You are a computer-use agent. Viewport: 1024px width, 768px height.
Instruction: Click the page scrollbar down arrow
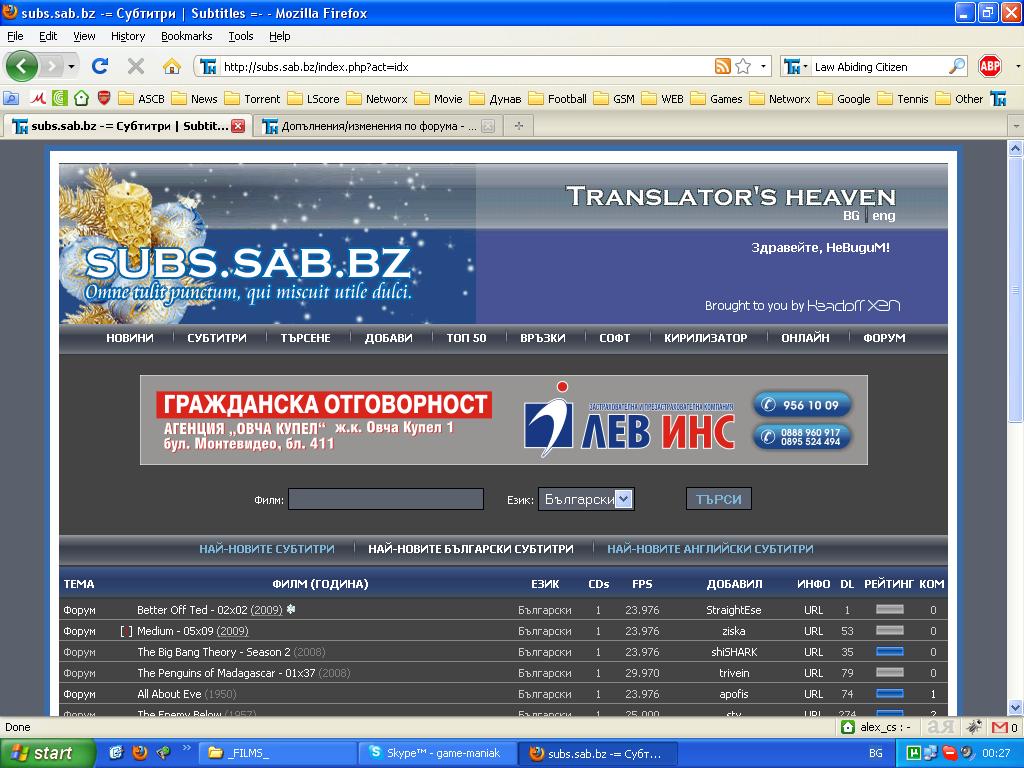1015,707
